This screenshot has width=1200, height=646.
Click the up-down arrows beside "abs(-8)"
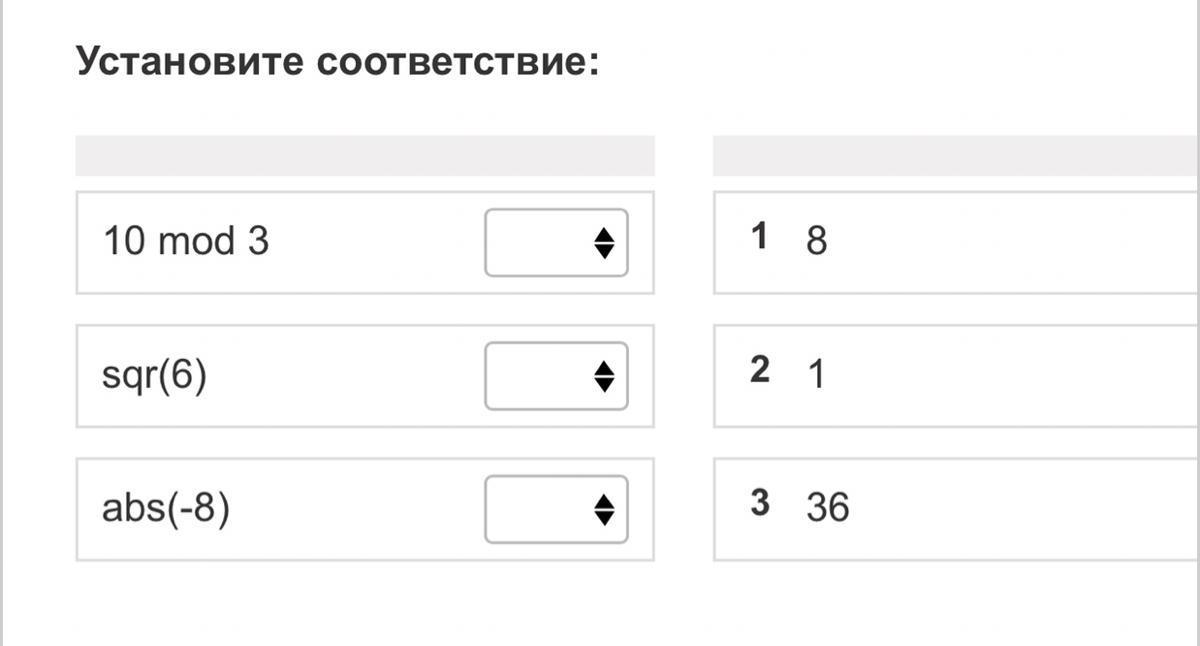pos(603,510)
